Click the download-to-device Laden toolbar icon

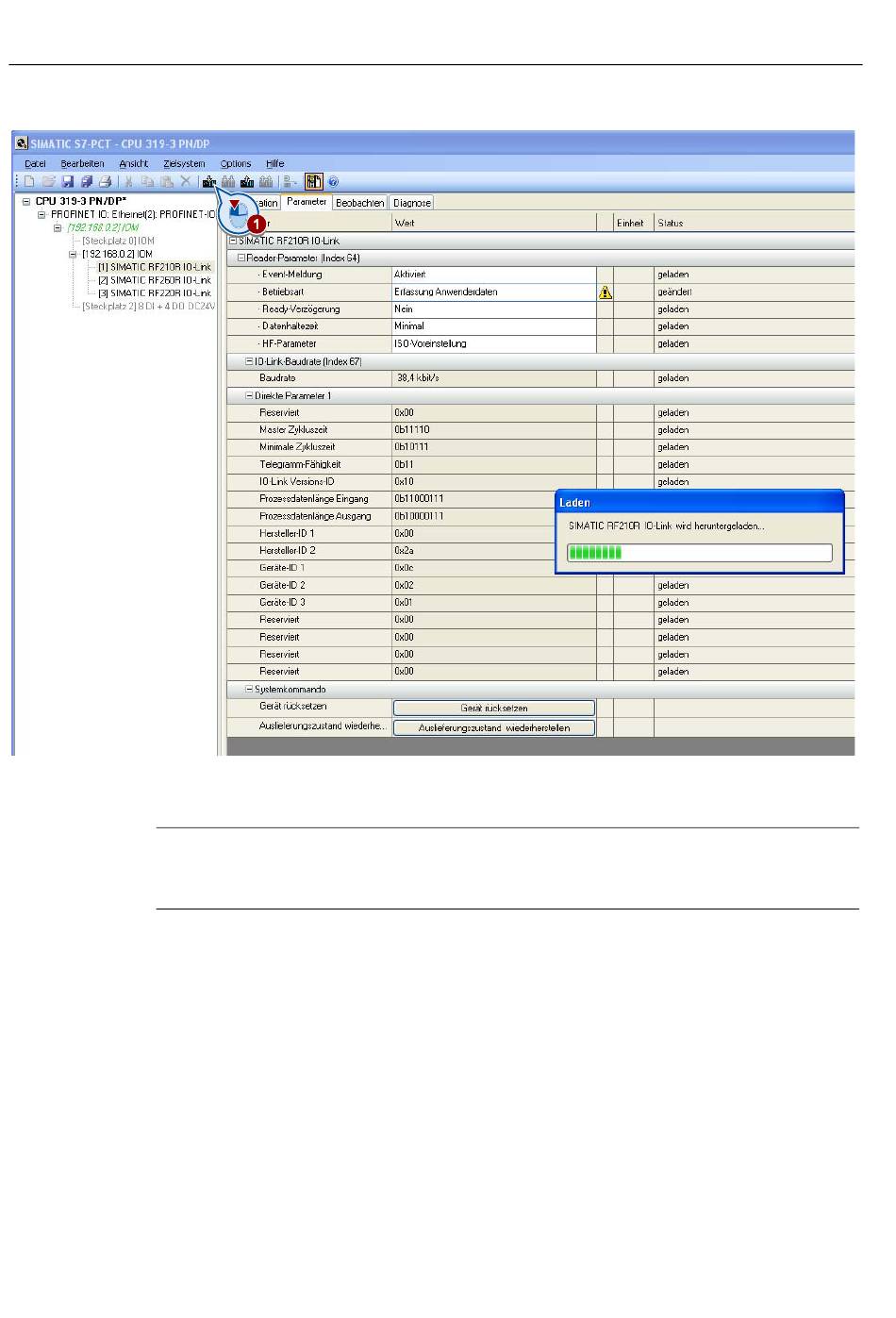[208, 182]
